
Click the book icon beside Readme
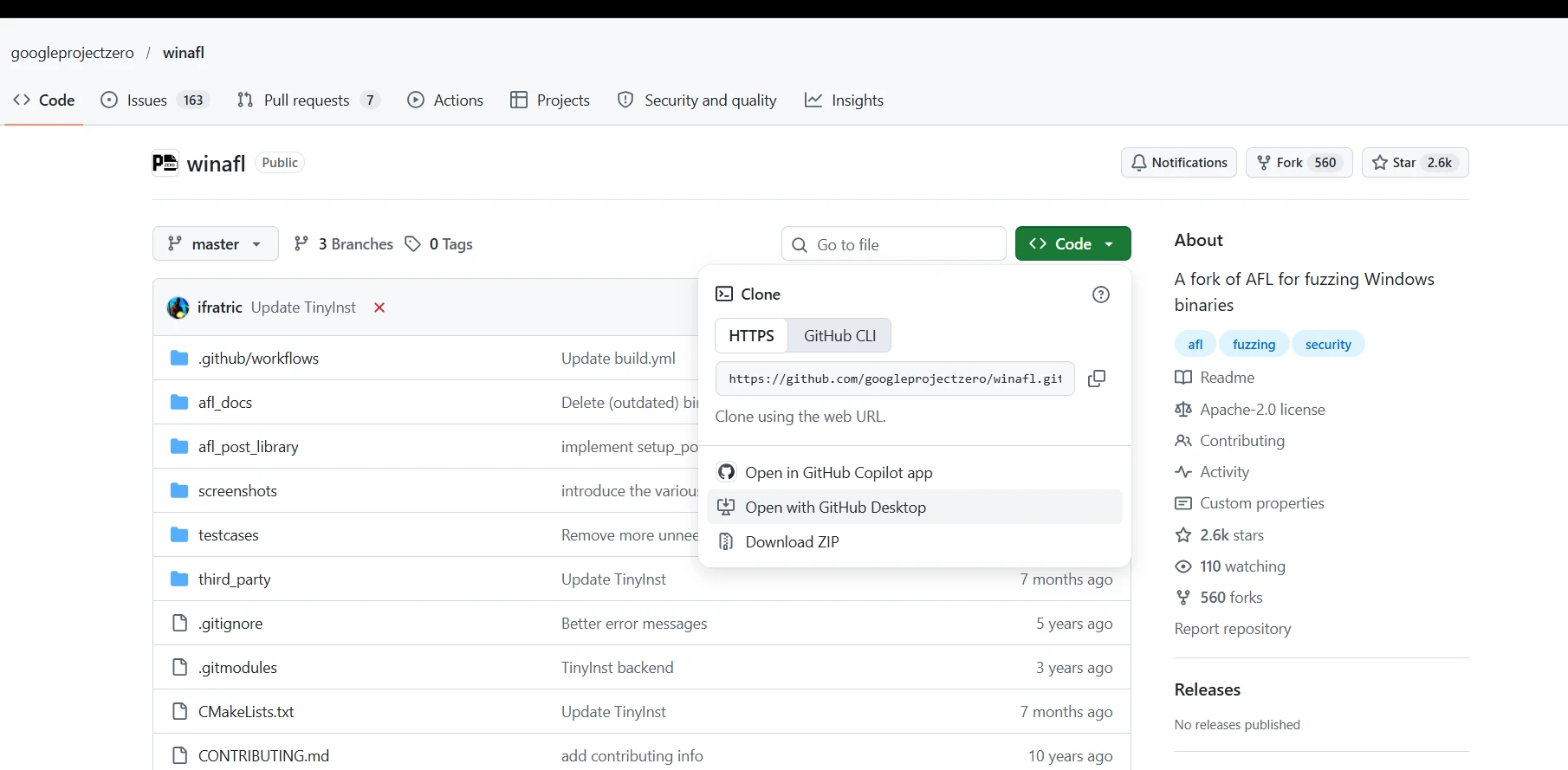1183,378
